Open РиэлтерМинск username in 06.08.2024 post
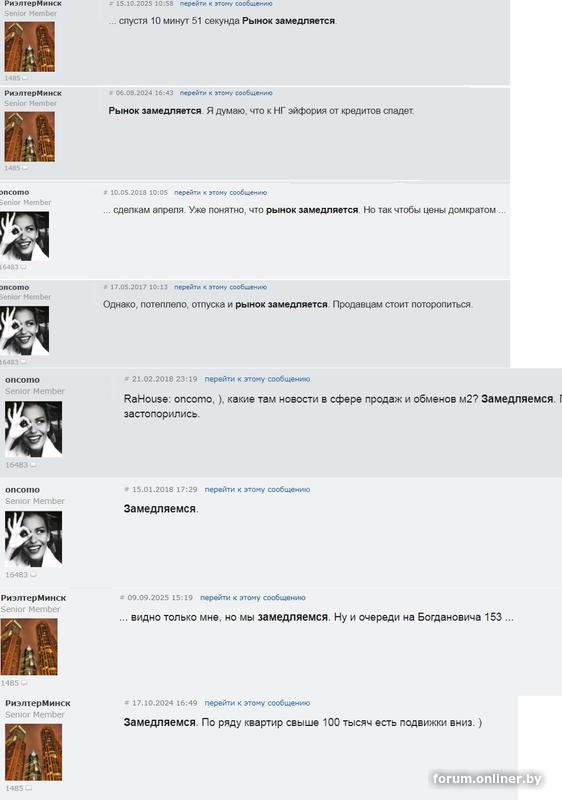This screenshot has width=562, height=800. [x=33, y=93]
